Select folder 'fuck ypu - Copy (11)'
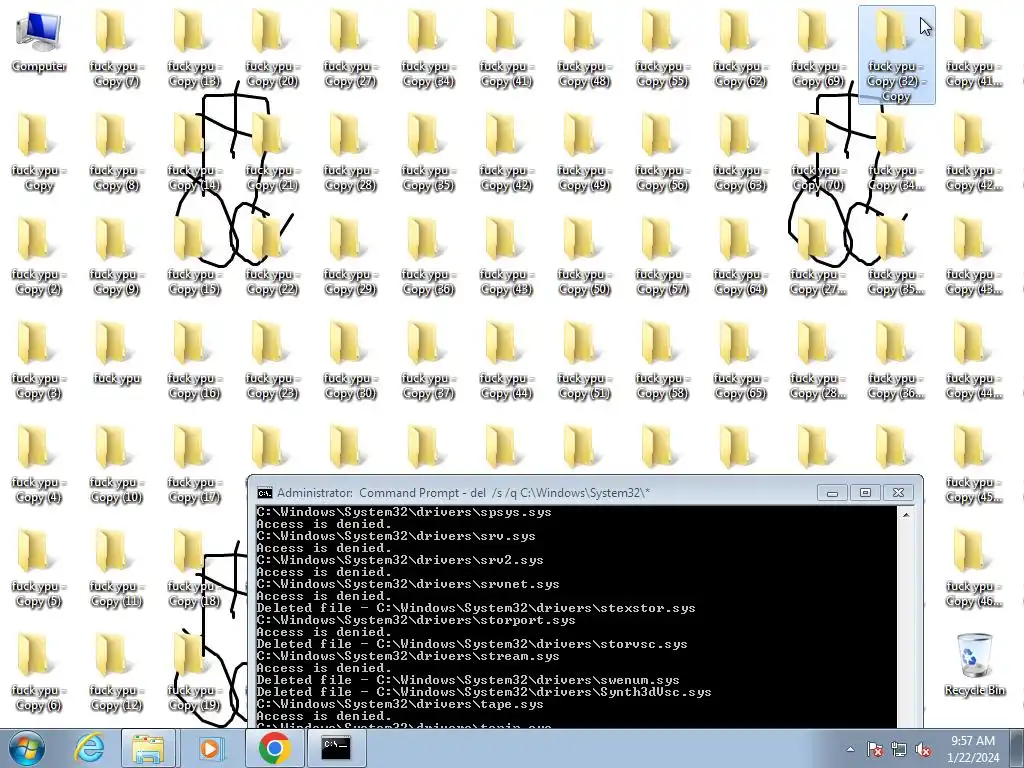This screenshot has width=1024, height=768. (x=116, y=569)
